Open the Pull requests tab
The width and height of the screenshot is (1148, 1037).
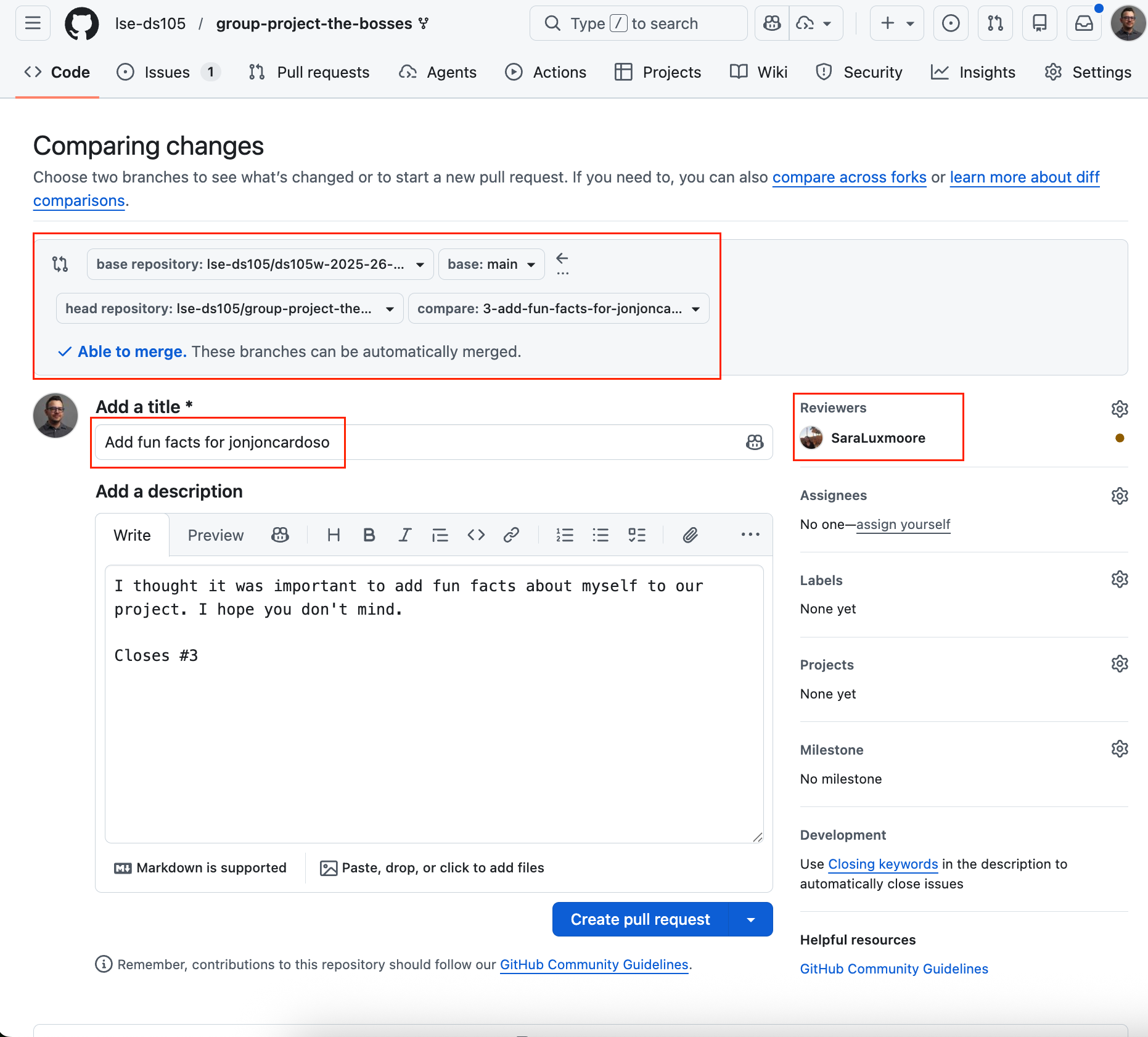310,72
